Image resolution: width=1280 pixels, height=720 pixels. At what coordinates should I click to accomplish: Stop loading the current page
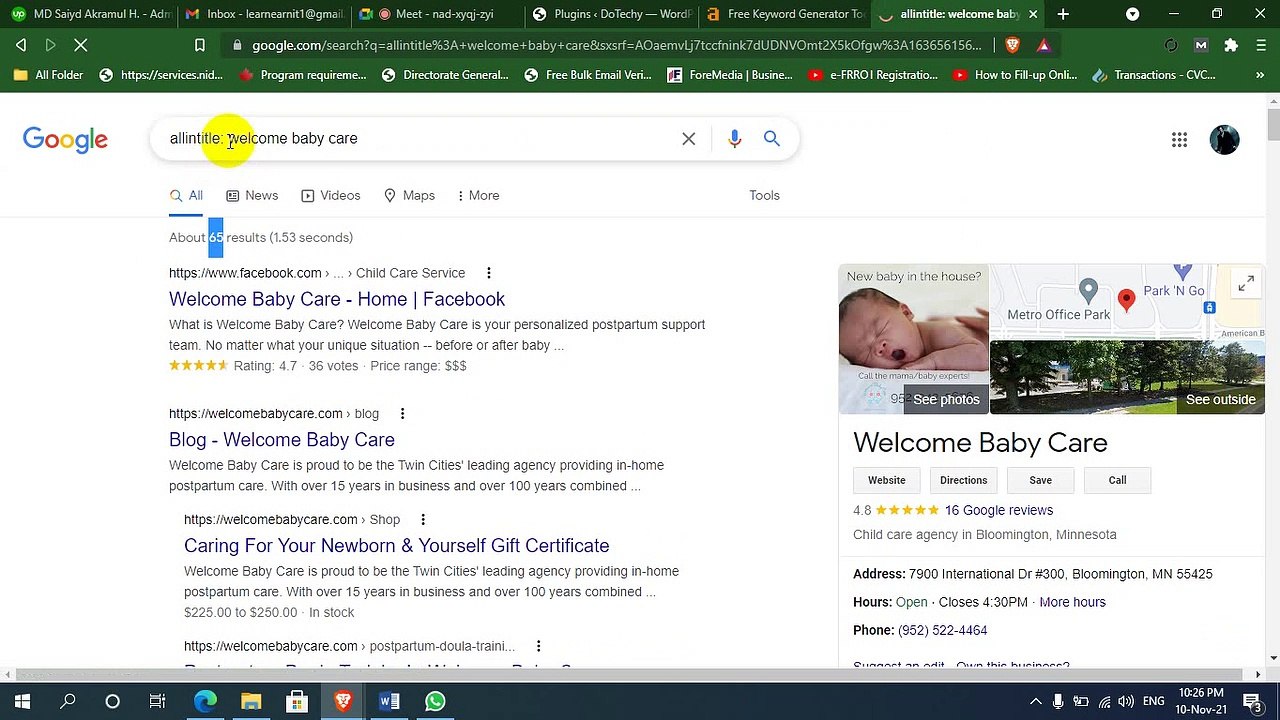(81, 45)
